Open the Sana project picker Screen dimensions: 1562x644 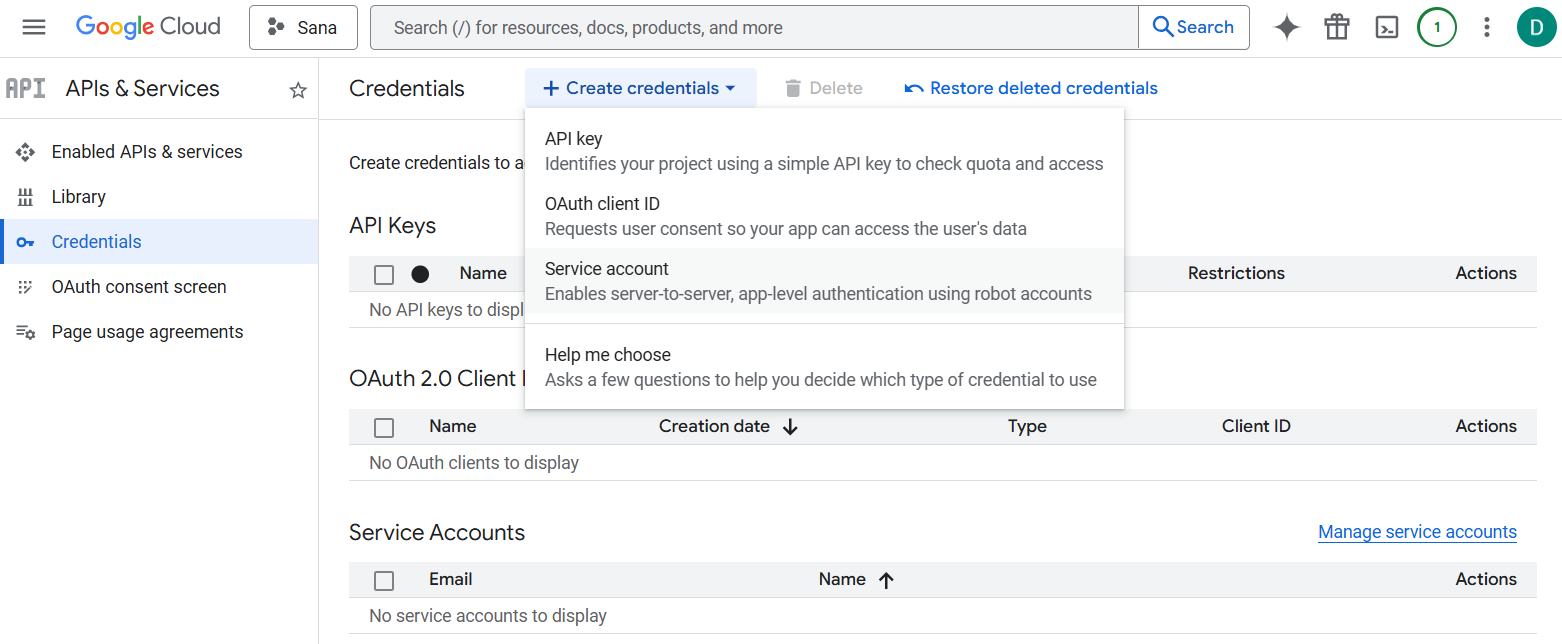(x=303, y=27)
